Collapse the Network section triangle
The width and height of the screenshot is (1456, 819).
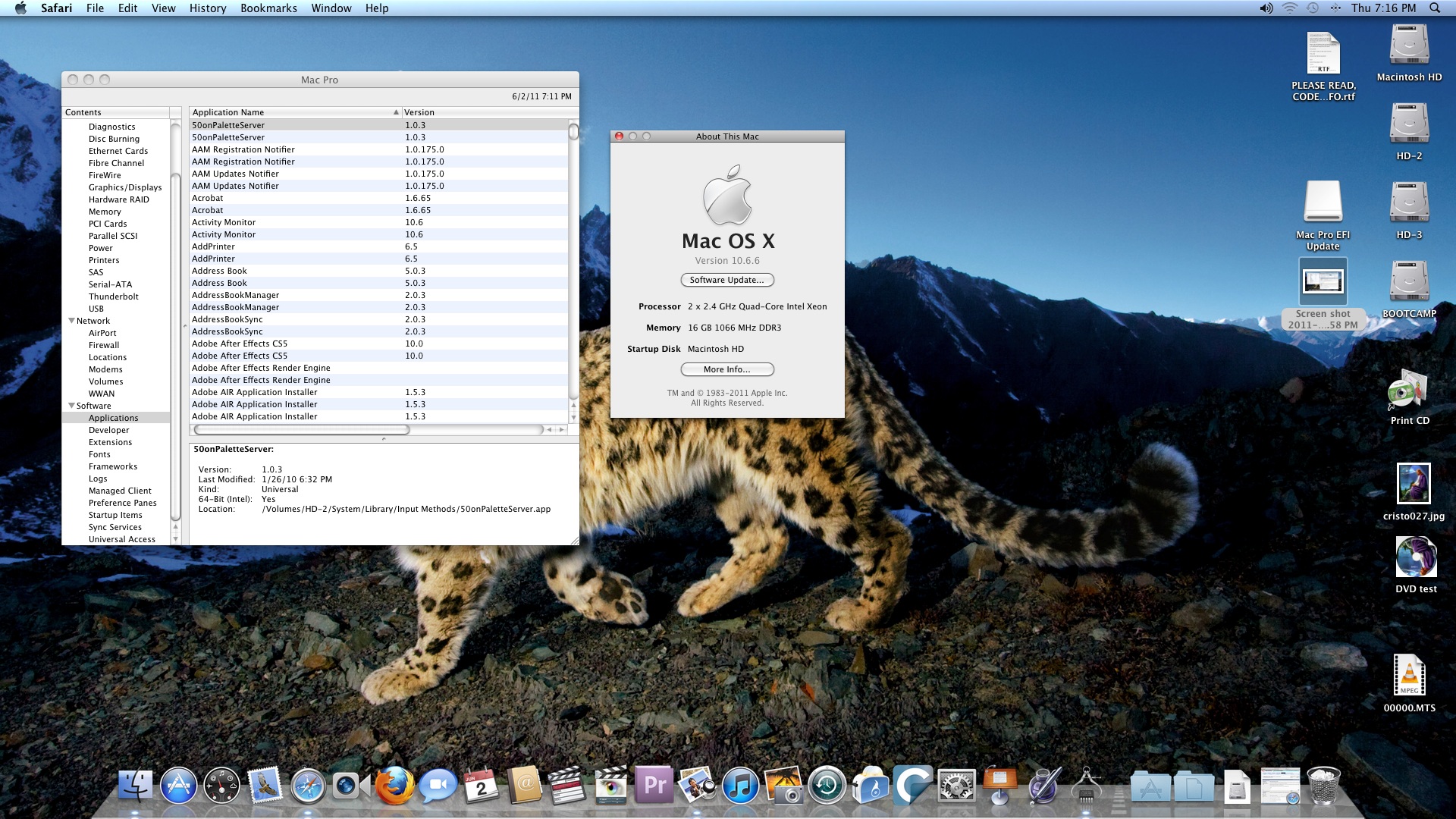click(x=71, y=321)
